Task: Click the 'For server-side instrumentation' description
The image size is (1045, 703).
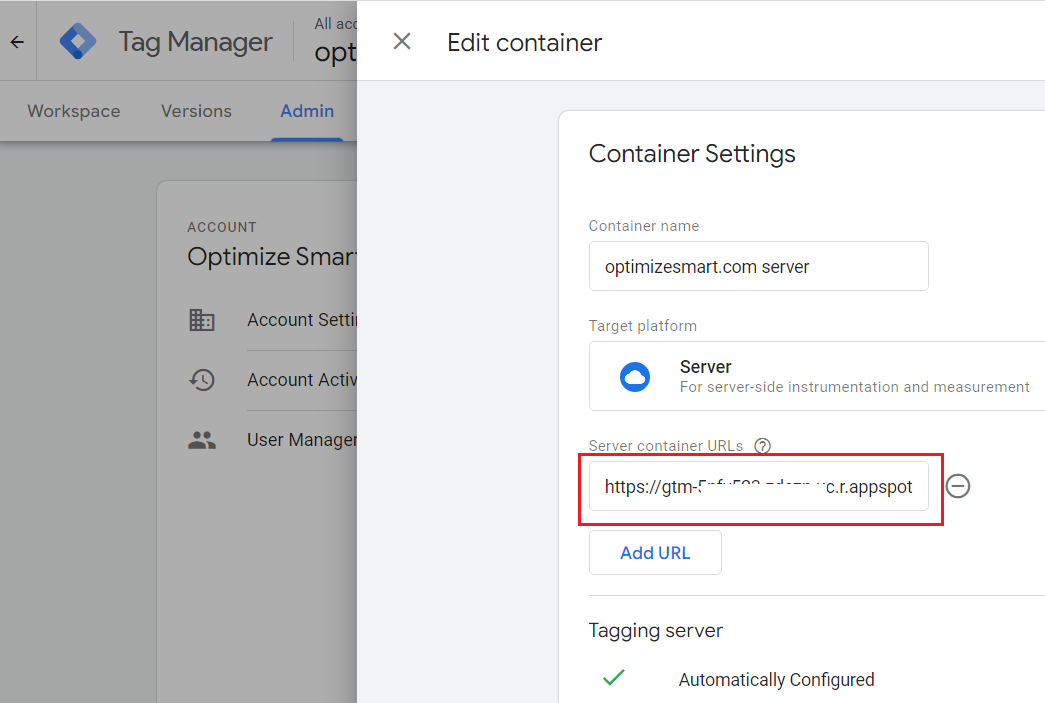Action: [x=854, y=387]
